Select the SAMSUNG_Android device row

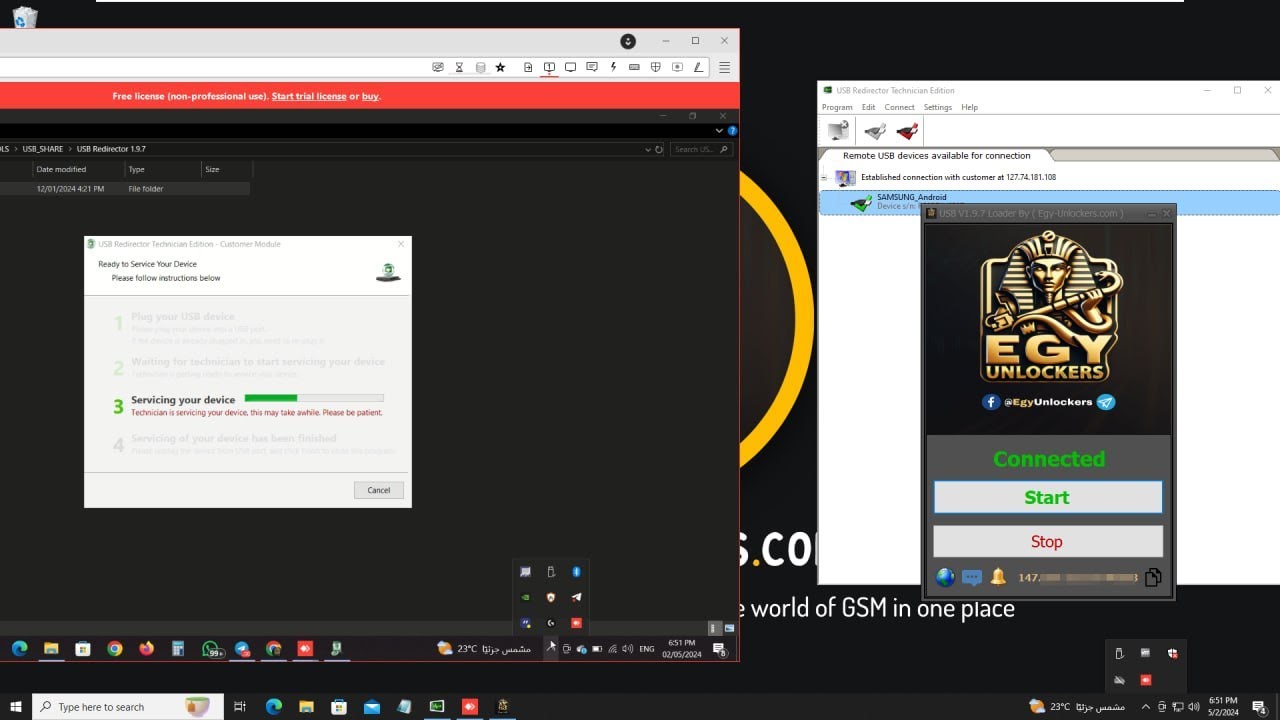[1049, 202]
